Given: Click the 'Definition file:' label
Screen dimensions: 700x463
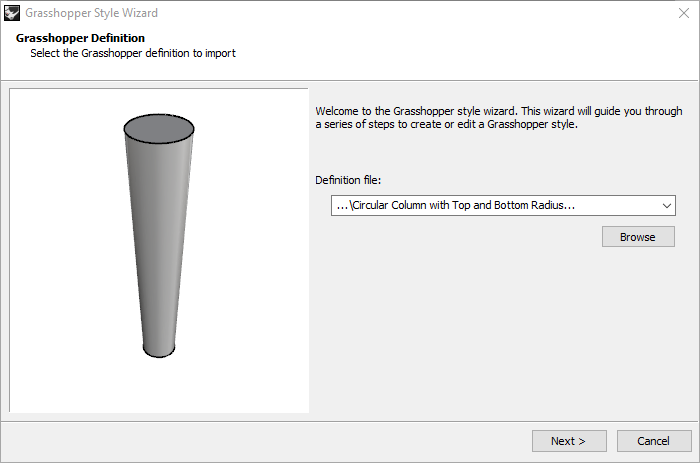Looking at the screenshot, I should tap(349, 180).
